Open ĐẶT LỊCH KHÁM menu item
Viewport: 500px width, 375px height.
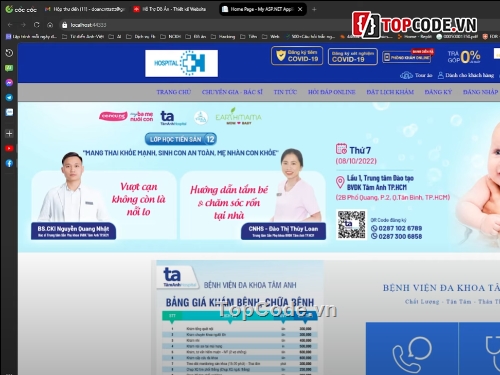pos(390,92)
